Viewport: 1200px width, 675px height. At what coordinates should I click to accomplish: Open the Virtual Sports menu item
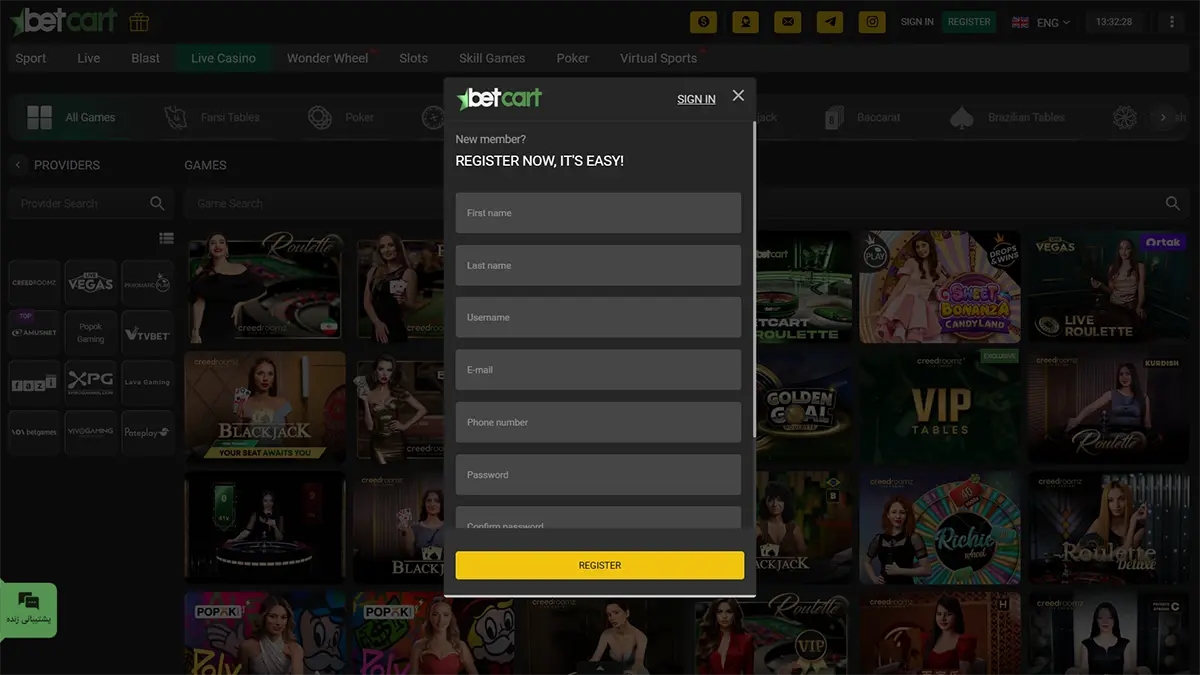[x=659, y=58]
